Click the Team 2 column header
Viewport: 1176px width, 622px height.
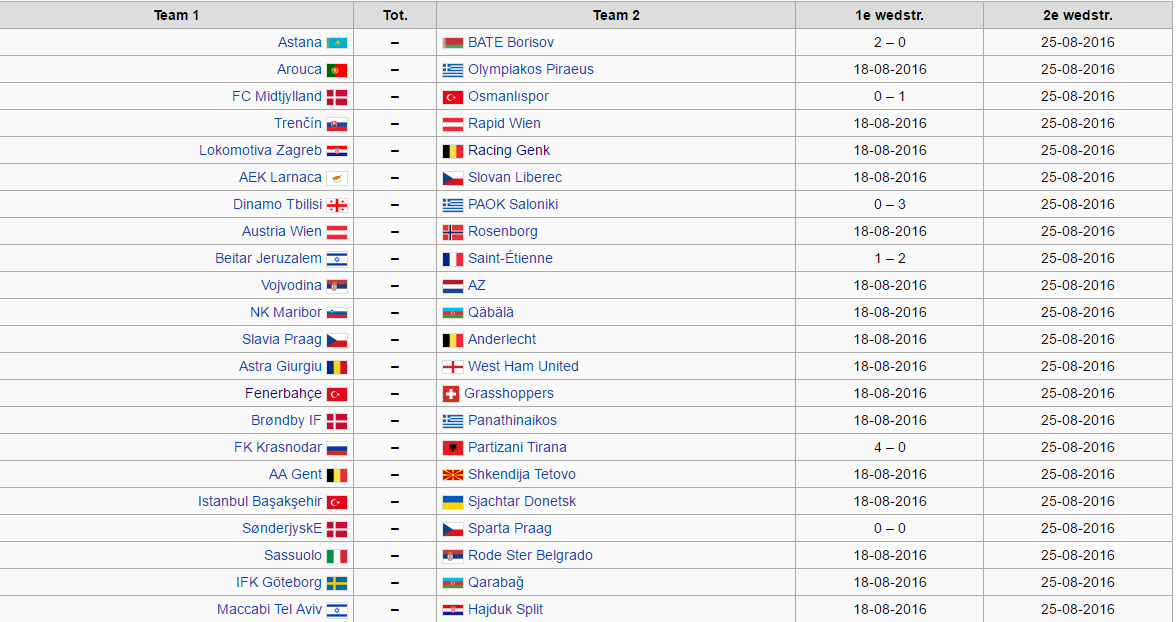coord(616,15)
